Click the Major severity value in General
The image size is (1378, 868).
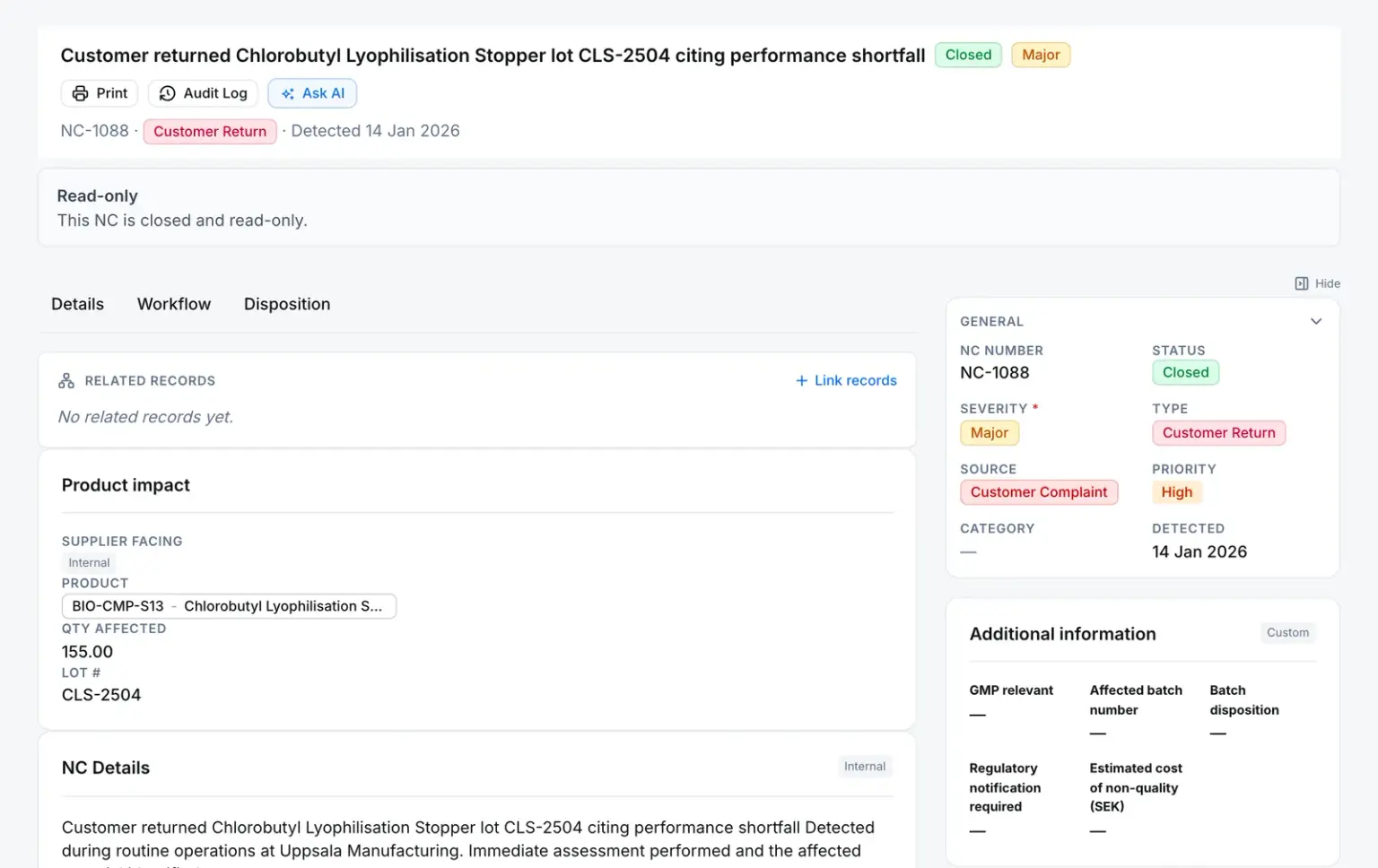989,433
